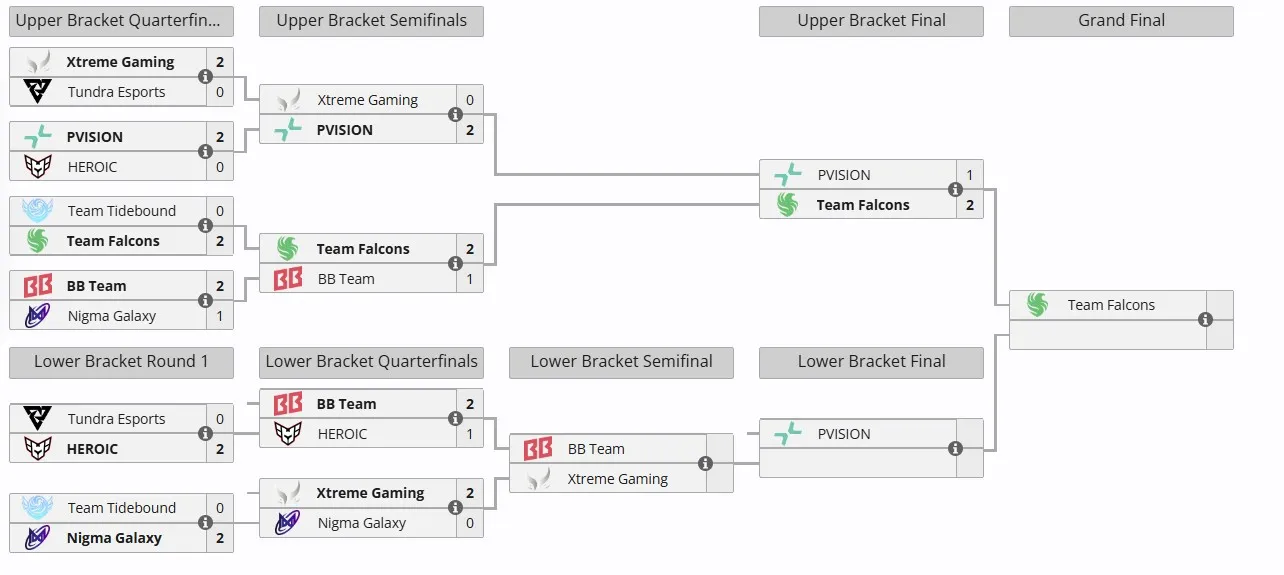This screenshot has height=575, width=1284.
Task: Select the Lower Bracket Quarterfinals header
Action: (x=371, y=362)
